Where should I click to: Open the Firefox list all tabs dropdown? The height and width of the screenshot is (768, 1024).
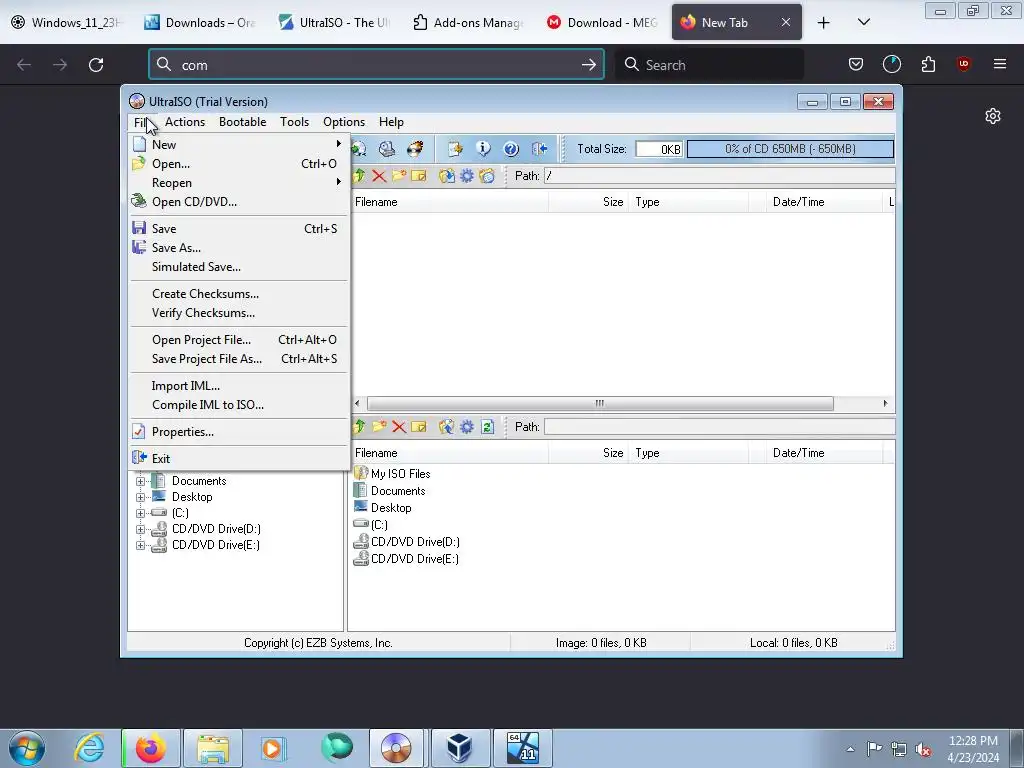[x=863, y=22]
